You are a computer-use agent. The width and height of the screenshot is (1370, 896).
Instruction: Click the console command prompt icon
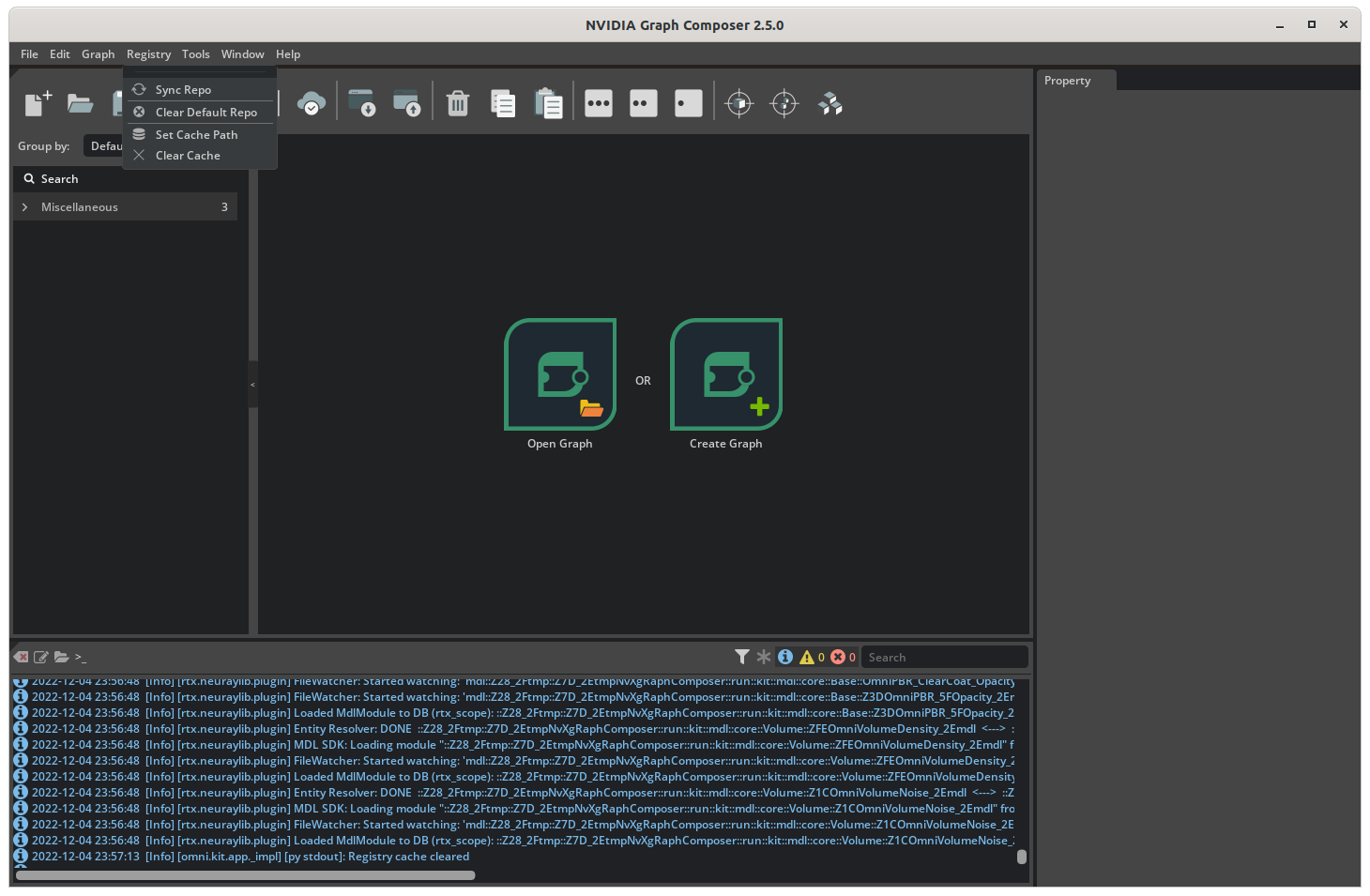point(81,657)
